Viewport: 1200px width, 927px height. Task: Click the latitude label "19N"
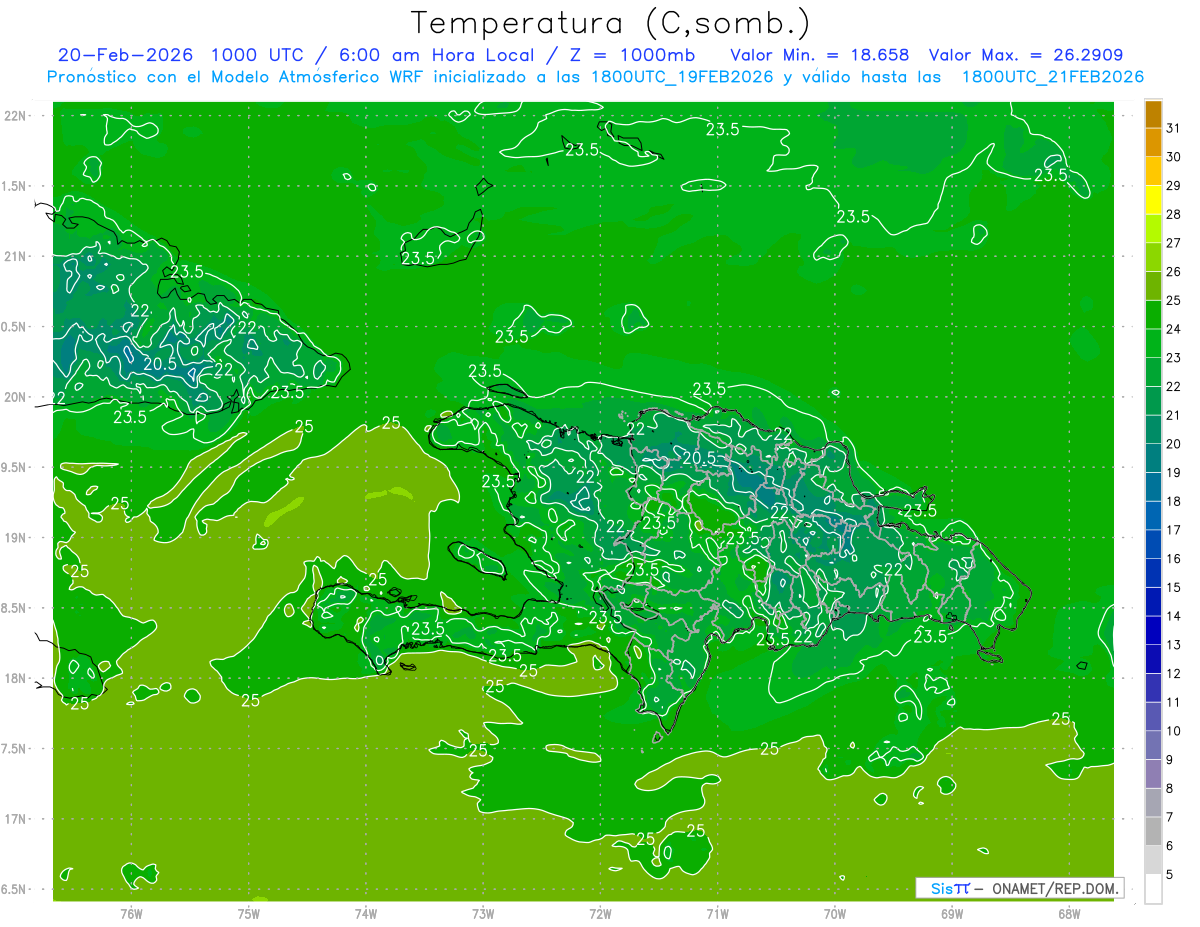(16, 538)
